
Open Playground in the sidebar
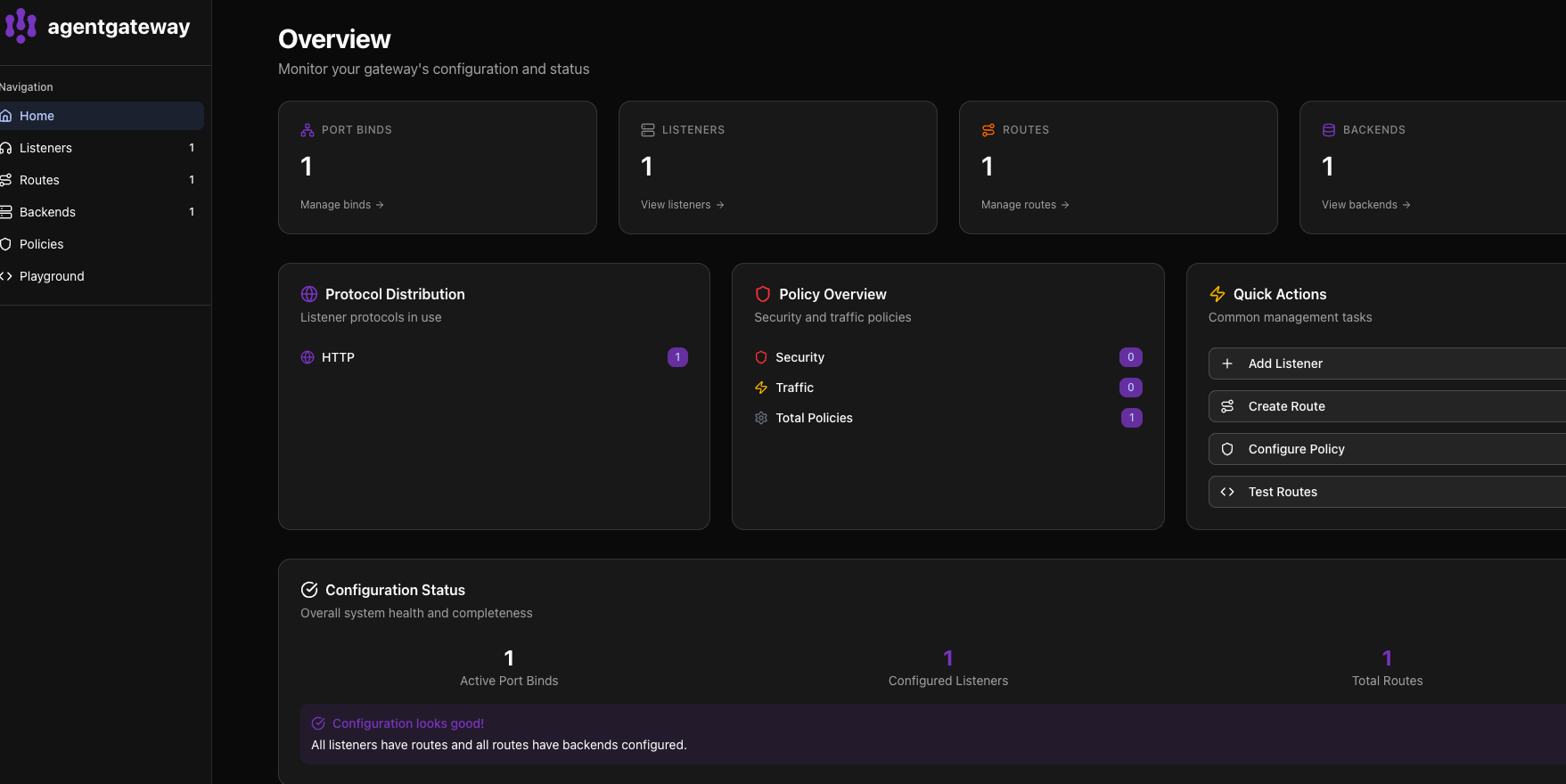102,276
